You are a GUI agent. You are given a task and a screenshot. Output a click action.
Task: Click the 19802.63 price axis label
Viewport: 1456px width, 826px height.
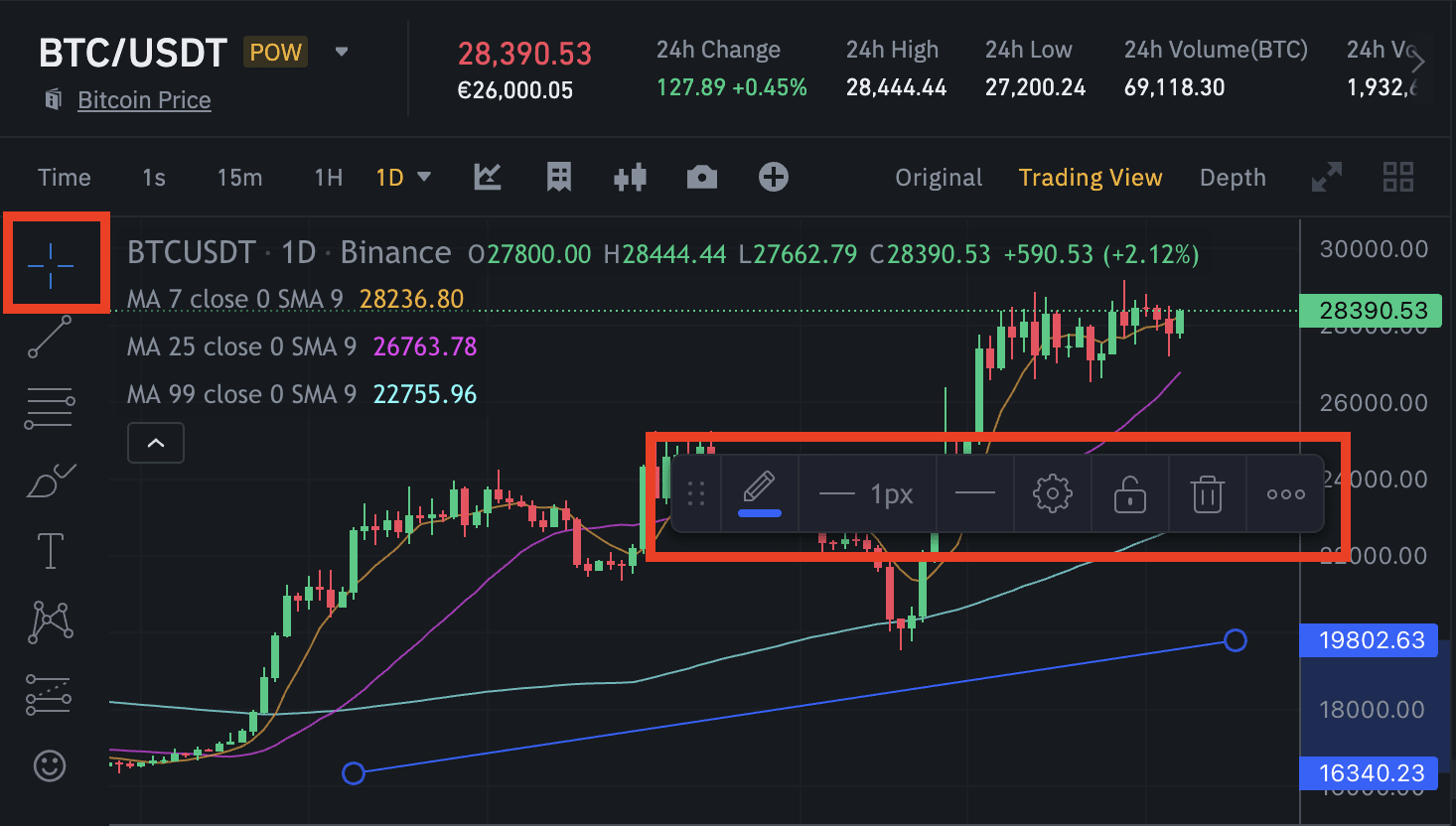(x=1371, y=640)
